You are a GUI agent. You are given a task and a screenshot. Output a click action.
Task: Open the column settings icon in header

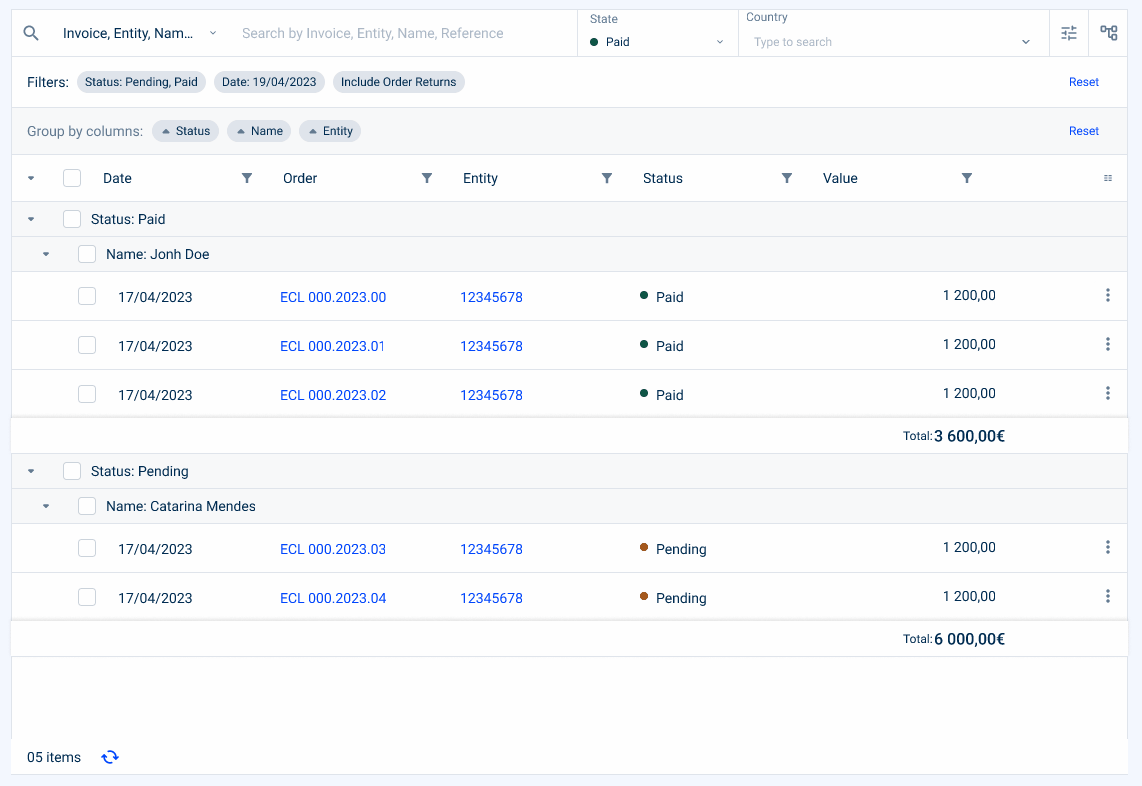click(1108, 178)
